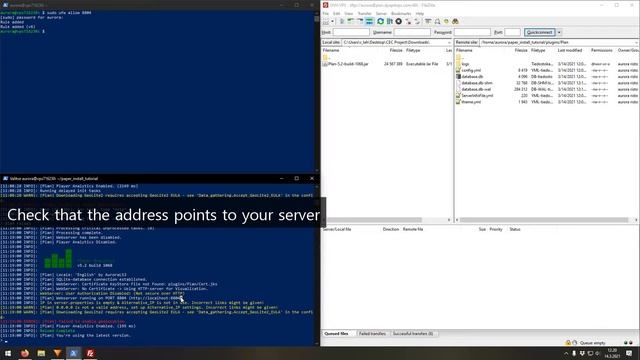Toggle the transfer queue display icon

(x=369, y=21)
